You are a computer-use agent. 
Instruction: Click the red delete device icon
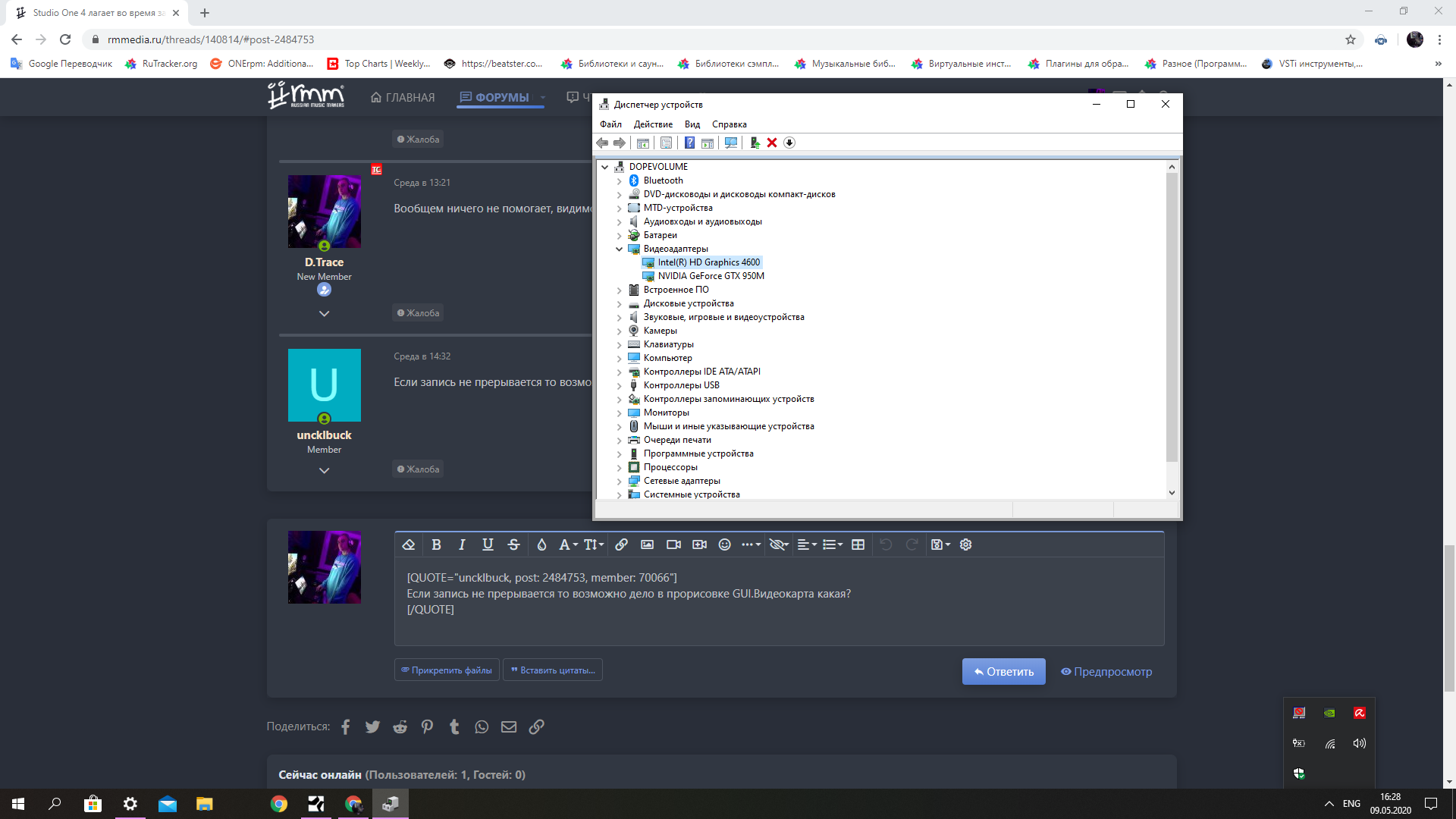[x=772, y=143]
